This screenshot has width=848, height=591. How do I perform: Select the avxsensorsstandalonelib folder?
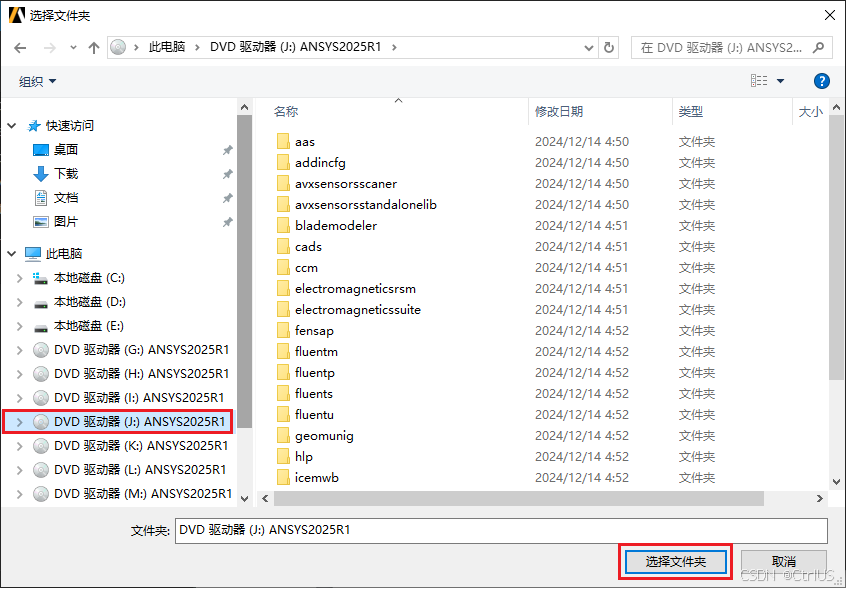366,205
